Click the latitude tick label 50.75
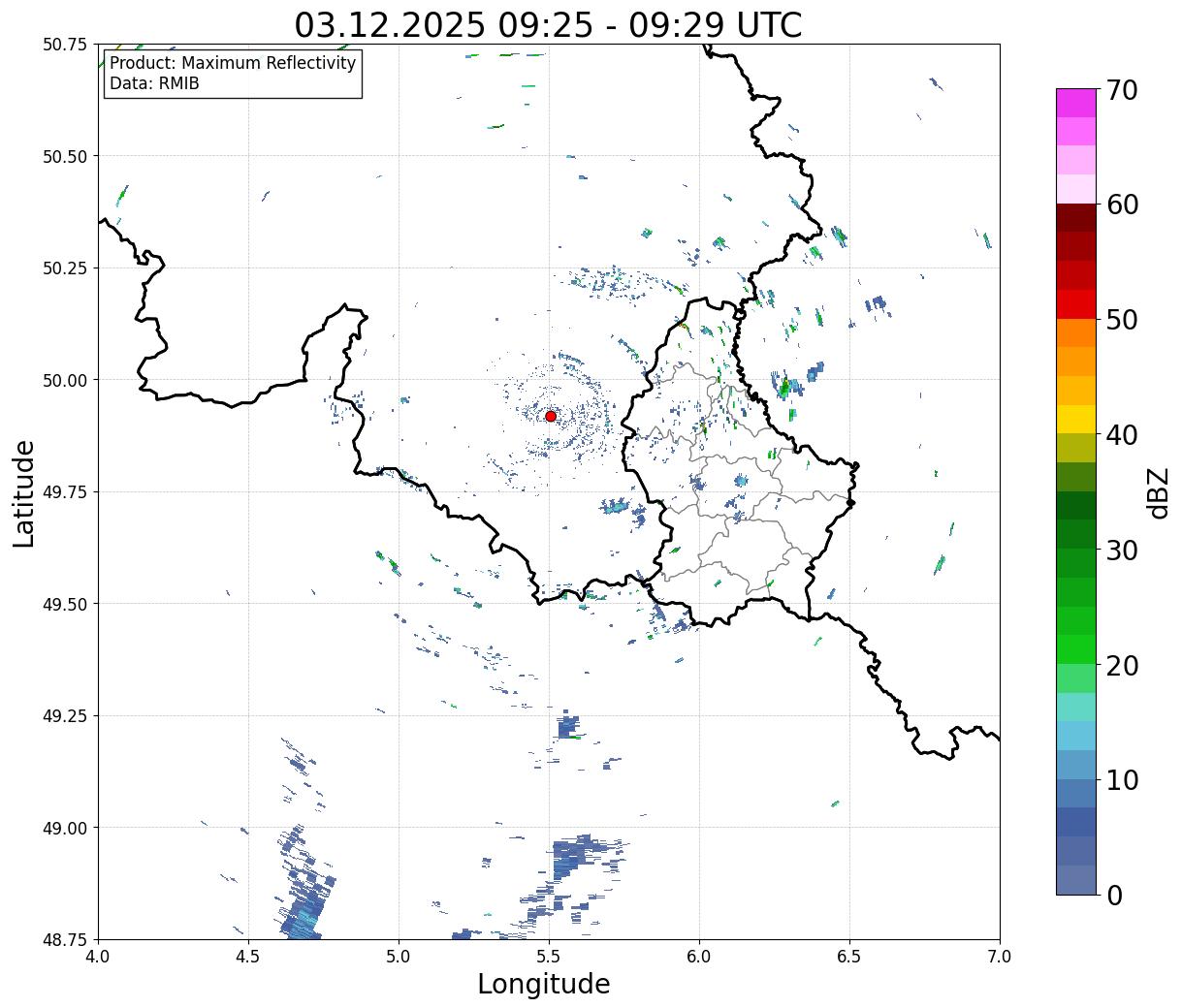Image resolution: width=1182 pixels, height=1008 pixels. [65, 45]
